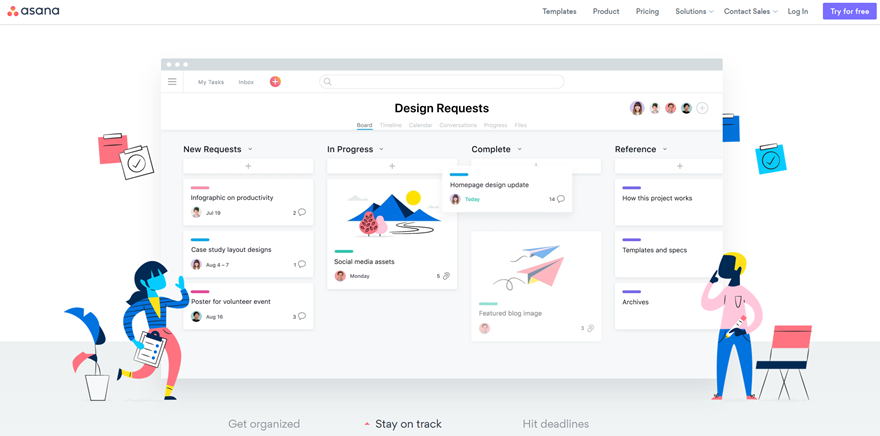
Task: Add a task to Reference column
Action: (668, 166)
